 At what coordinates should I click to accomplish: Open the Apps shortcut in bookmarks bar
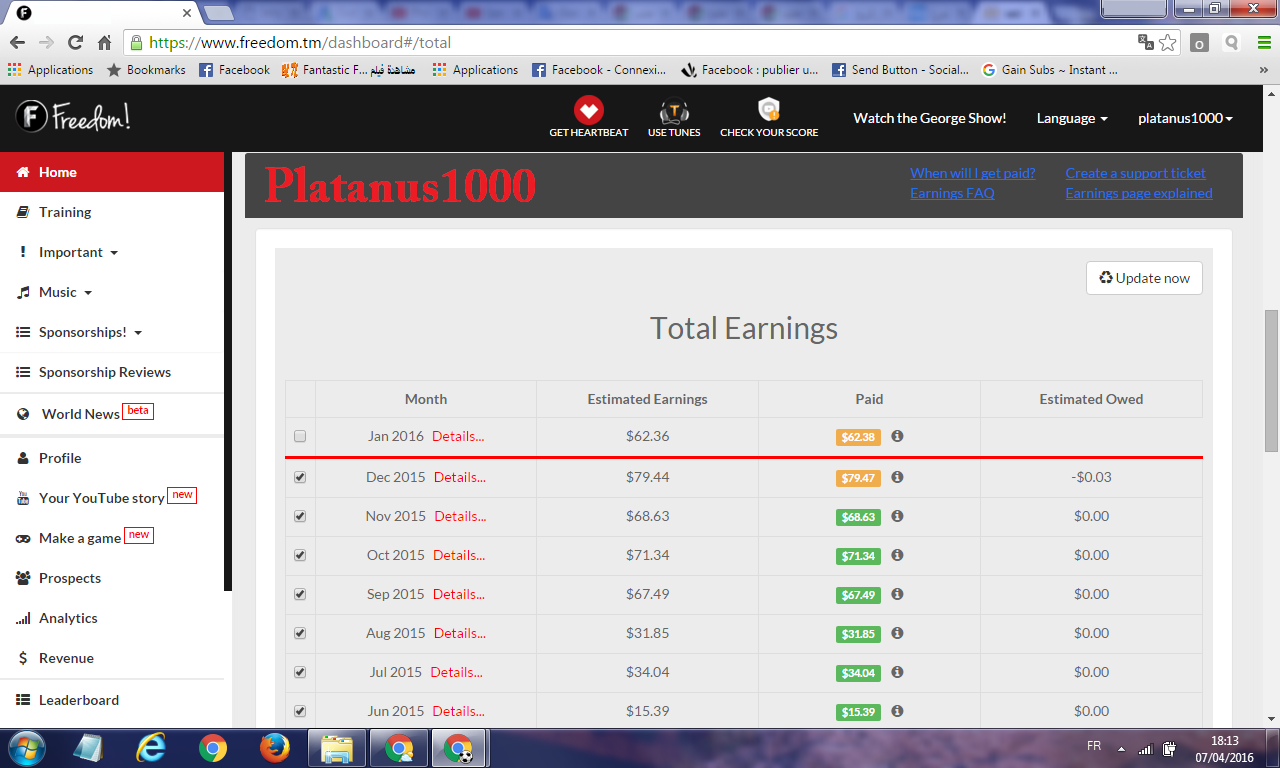click(50, 70)
